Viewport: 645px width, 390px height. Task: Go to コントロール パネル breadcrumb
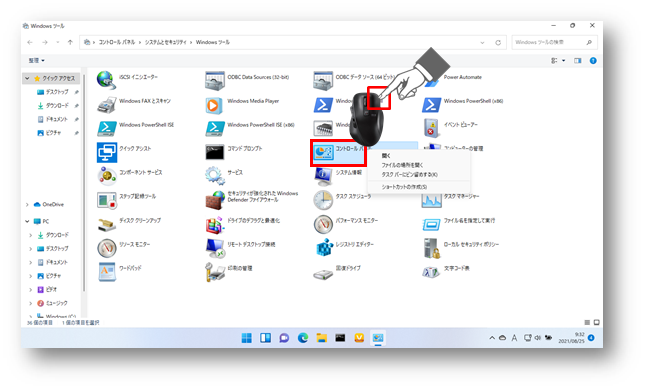point(116,42)
